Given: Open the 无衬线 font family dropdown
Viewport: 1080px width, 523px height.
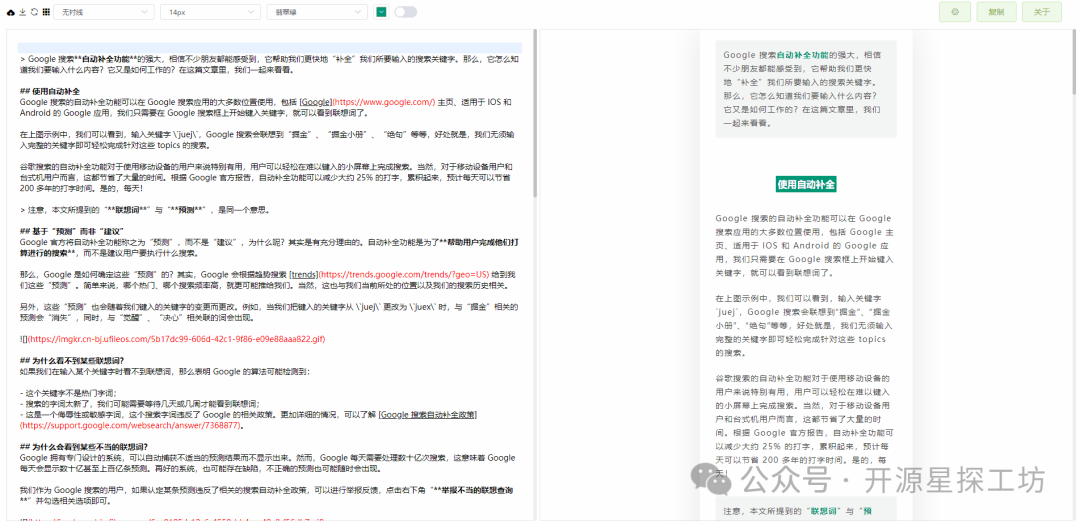Looking at the screenshot, I should (x=104, y=12).
